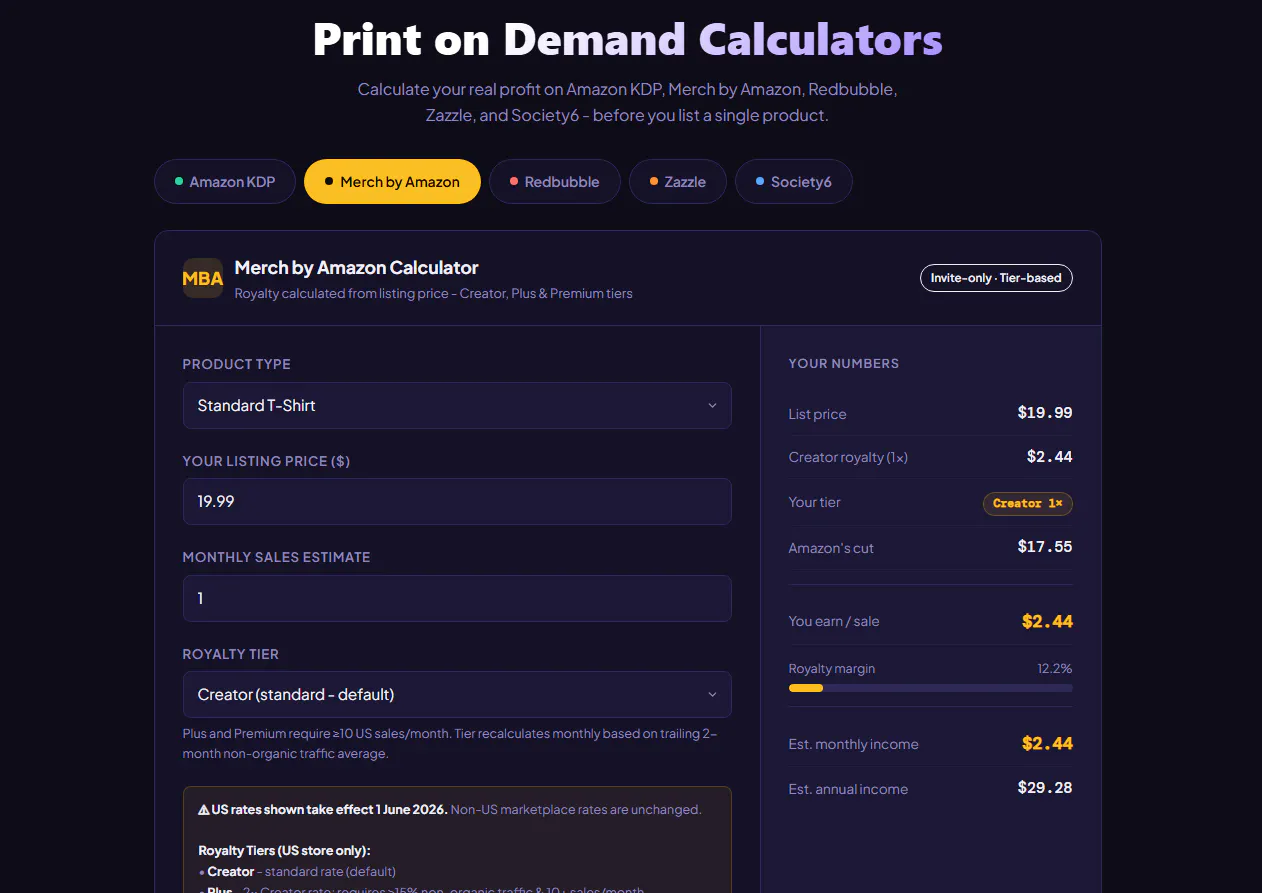The image size is (1262, 893).
Task: Click the Merch by Amazon Calculator title
Action: pos(356,268)
